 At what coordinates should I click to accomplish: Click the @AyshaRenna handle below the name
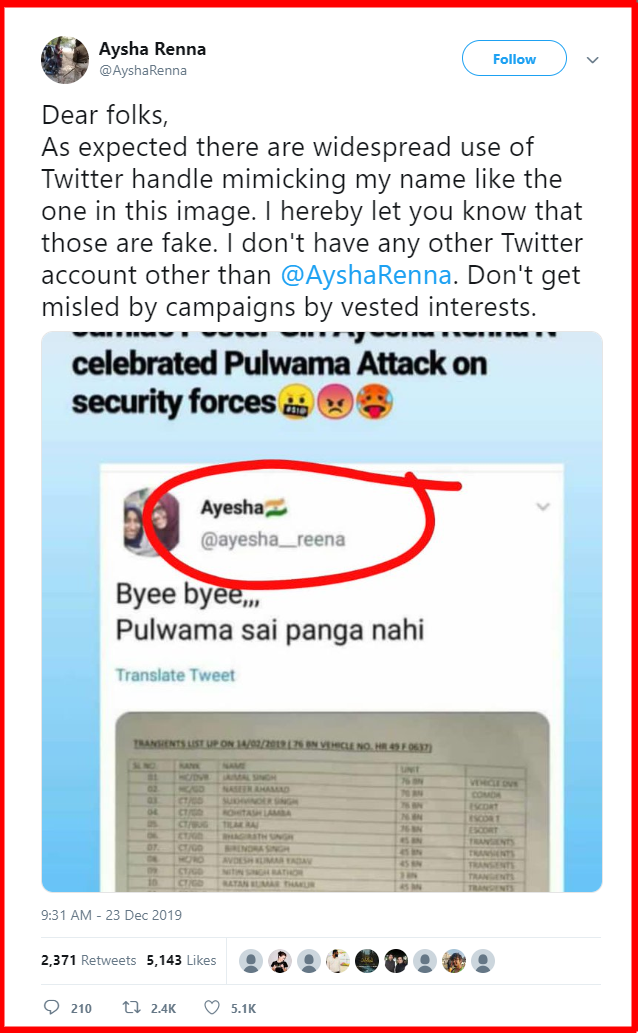pos(142,70)
